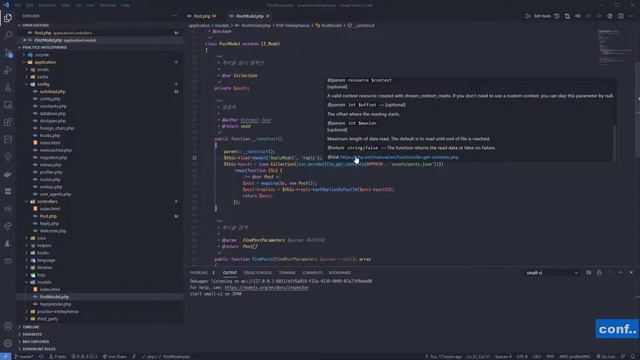Click PostModel.php in the breadcrumb
This screenshot has height=360, width=640.
pos(256,25)
